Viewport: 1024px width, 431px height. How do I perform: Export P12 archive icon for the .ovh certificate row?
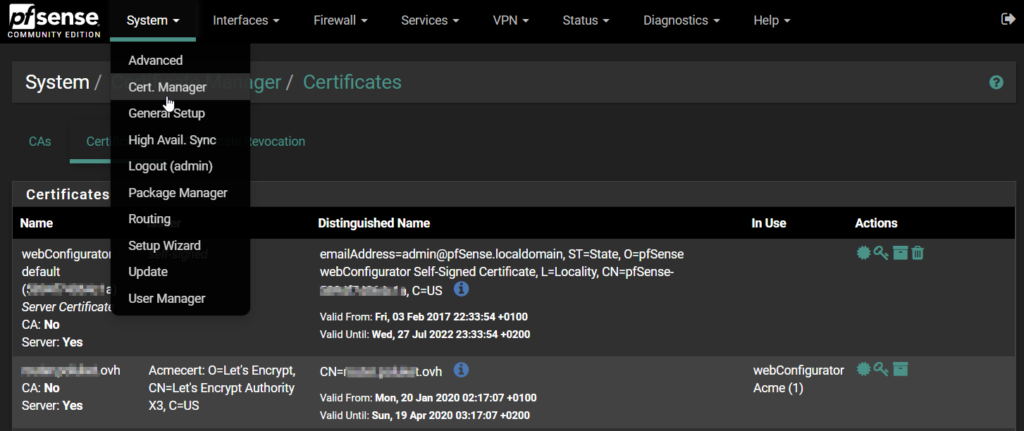(x=900, y=370)
